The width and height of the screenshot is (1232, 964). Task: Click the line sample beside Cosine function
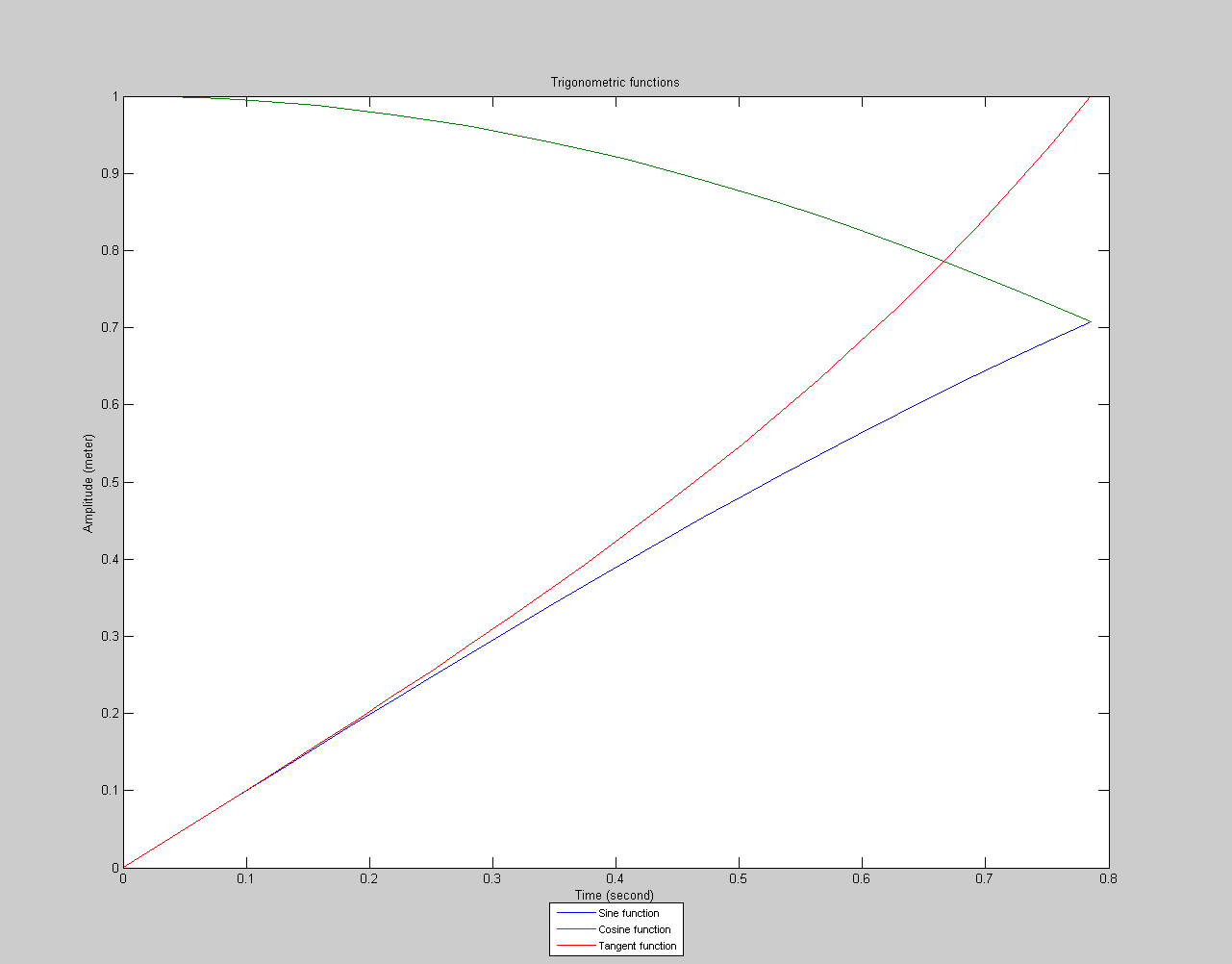pyautogui.click(x=574, y=929)
